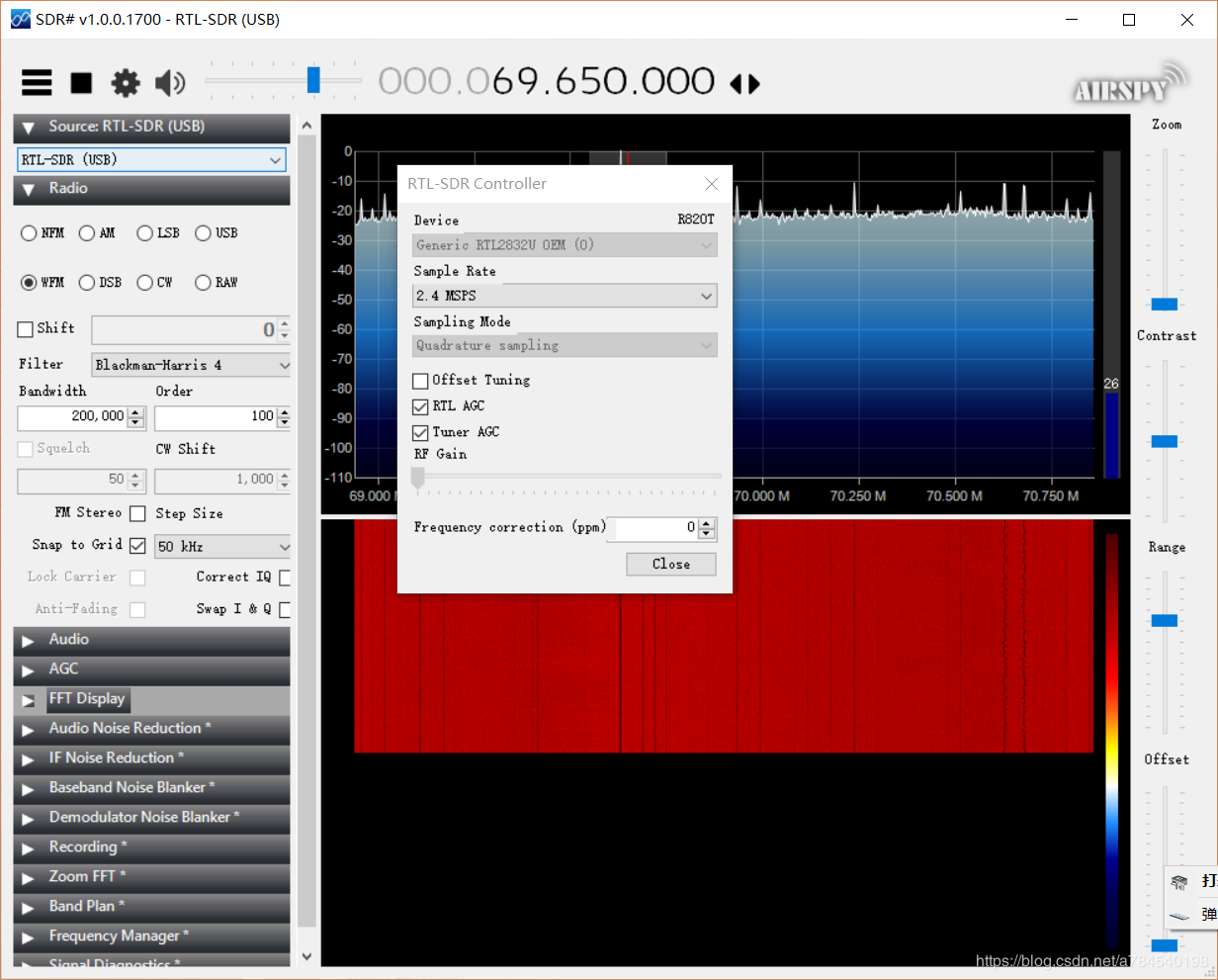
Task: Toggle FM Stereo checkbox
Action: click(x=137, y=513)
